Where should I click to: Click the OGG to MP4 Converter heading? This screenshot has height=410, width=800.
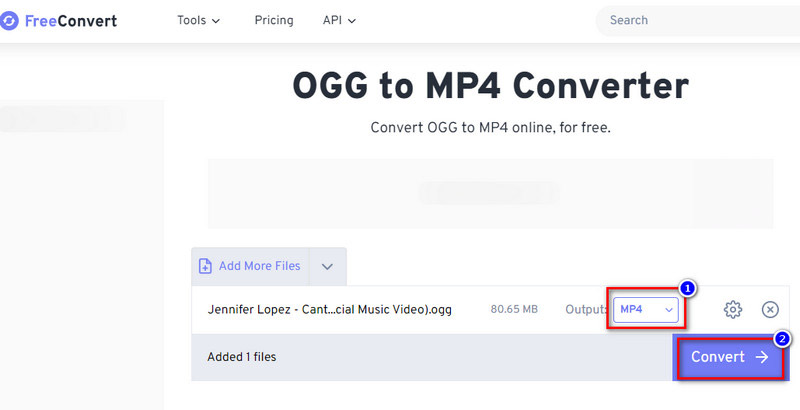[x=490, y=86]
